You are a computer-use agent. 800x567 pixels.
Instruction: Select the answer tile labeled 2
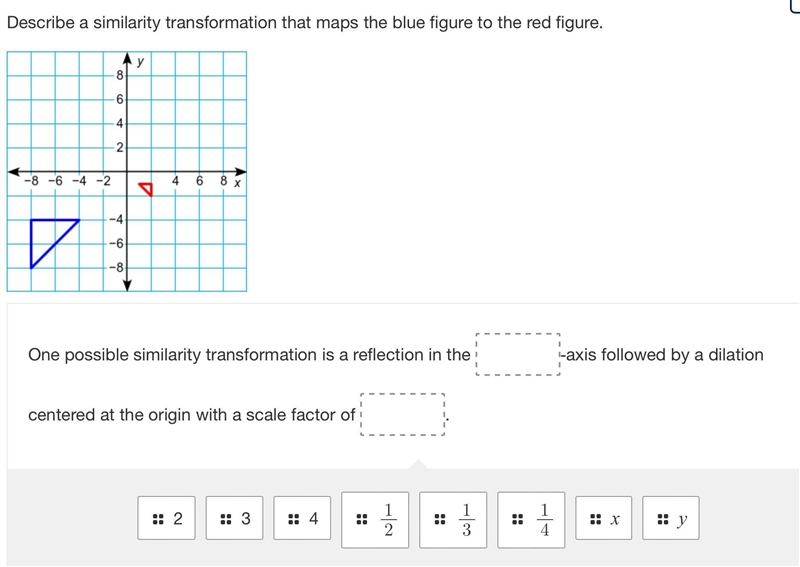[x=166, y=518]
